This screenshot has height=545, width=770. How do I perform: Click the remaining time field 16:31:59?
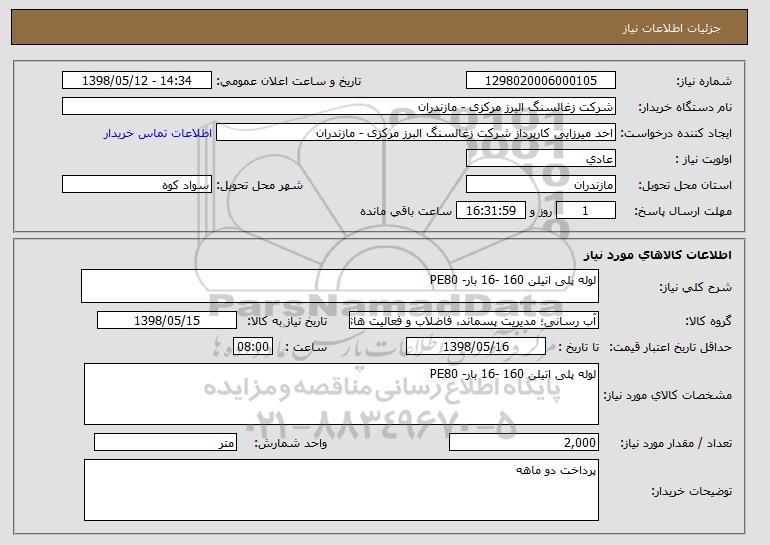[x=491, y=211]
